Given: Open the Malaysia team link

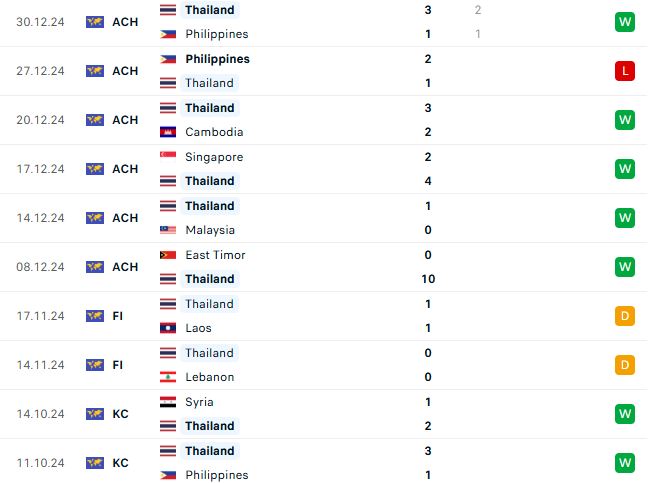Looking at the screenshot, I should click(x=210, y=230).
